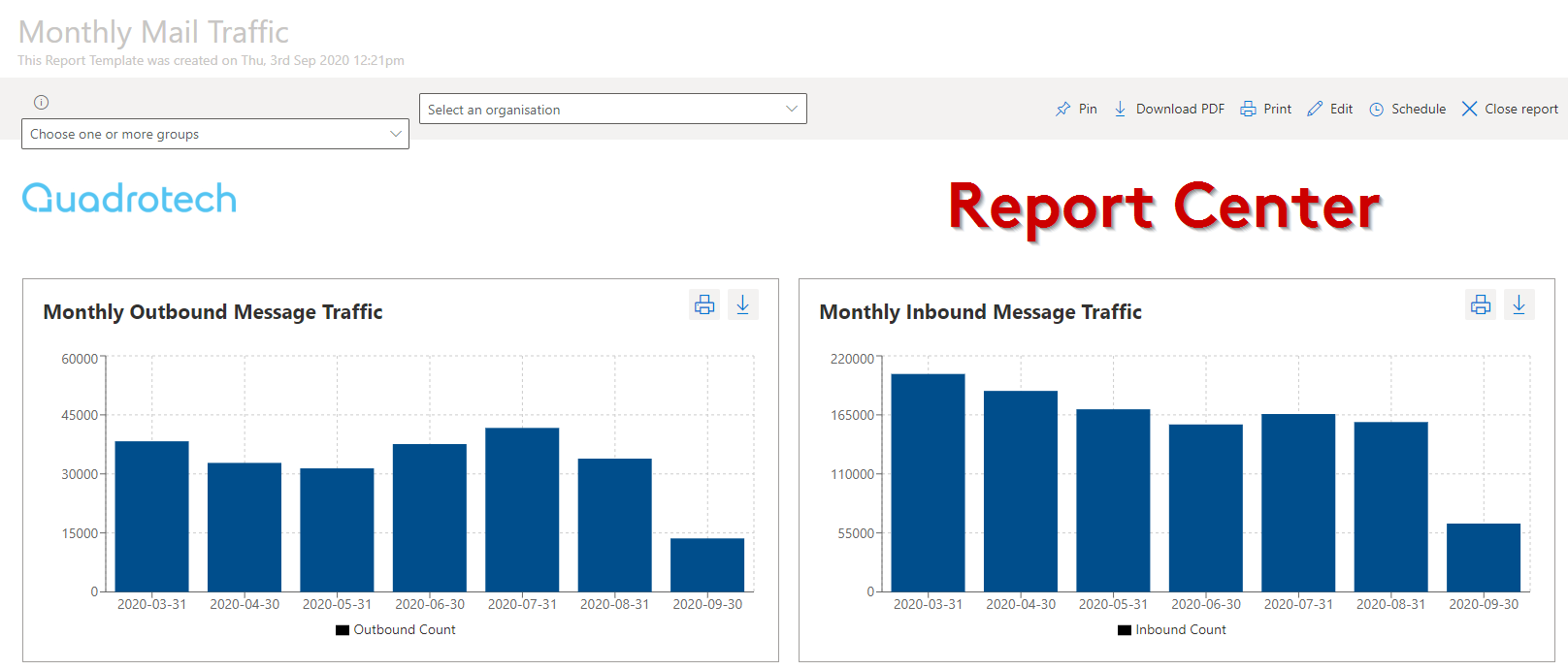Click the info circle icon above groups
Screen dimensions: 1568x670
click(41, 102)
